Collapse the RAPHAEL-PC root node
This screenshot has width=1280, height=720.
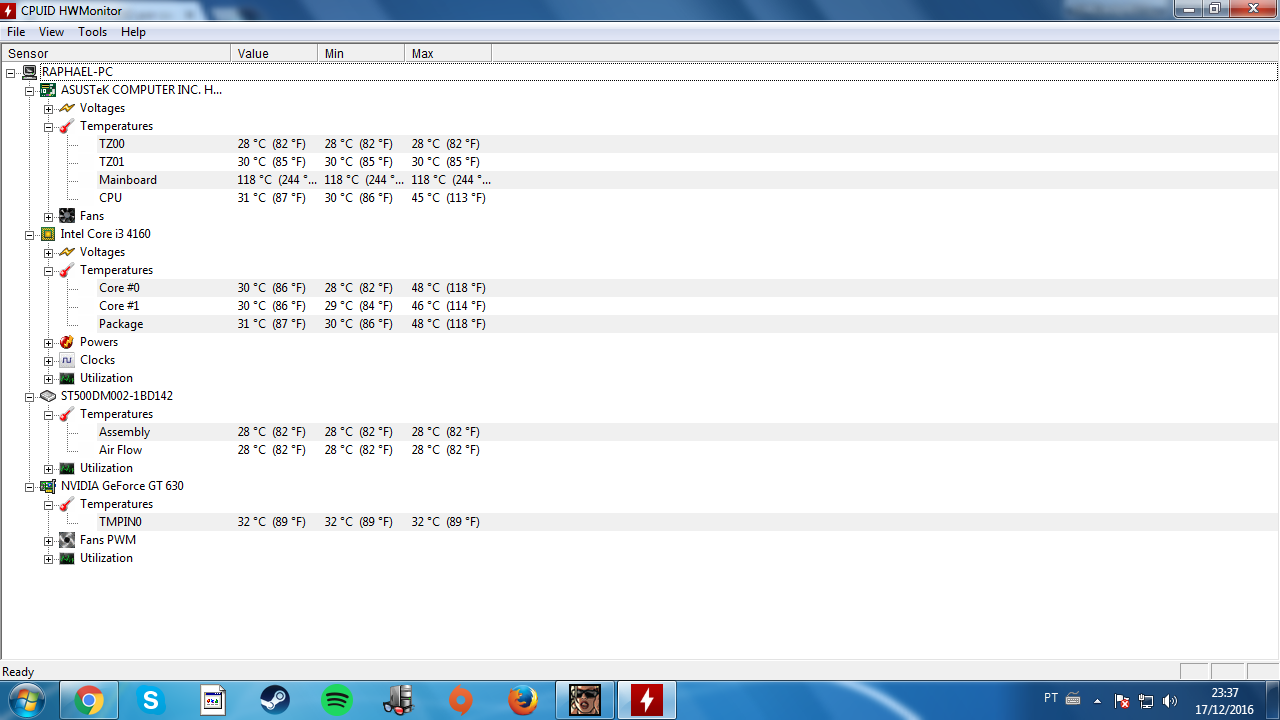(11, 72)
